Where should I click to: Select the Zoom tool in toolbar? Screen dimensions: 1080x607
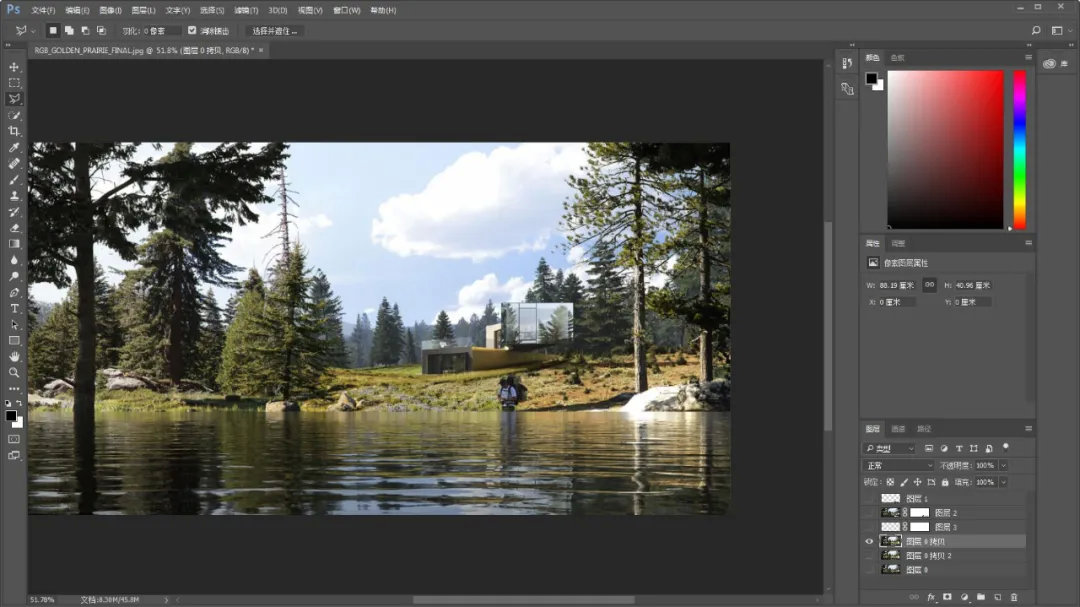14,372
